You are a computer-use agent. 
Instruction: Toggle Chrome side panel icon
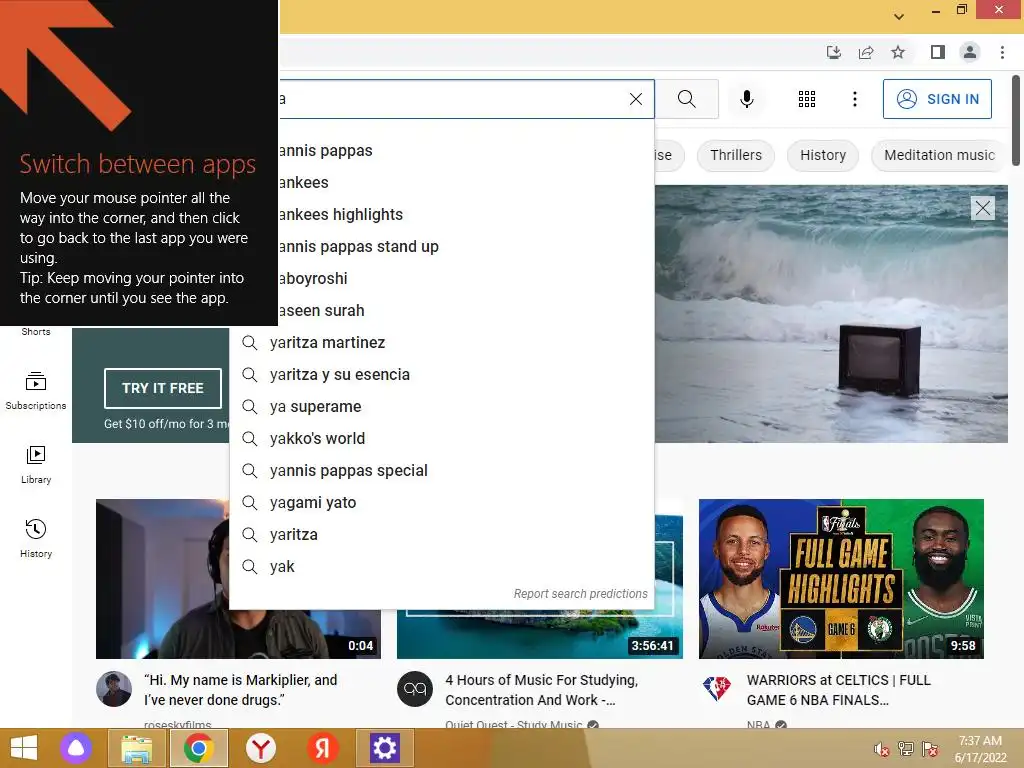click(x=937, y=52)
